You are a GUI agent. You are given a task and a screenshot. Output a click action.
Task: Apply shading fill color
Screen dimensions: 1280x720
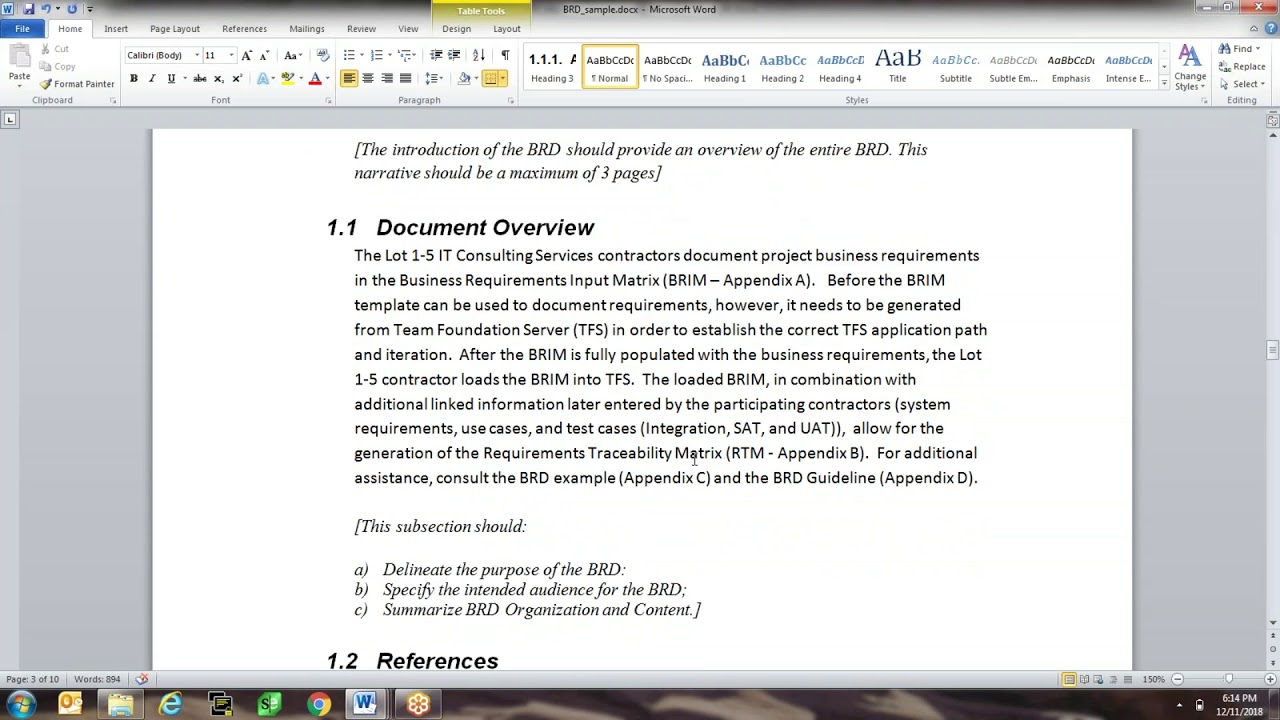tap(464, 79)
